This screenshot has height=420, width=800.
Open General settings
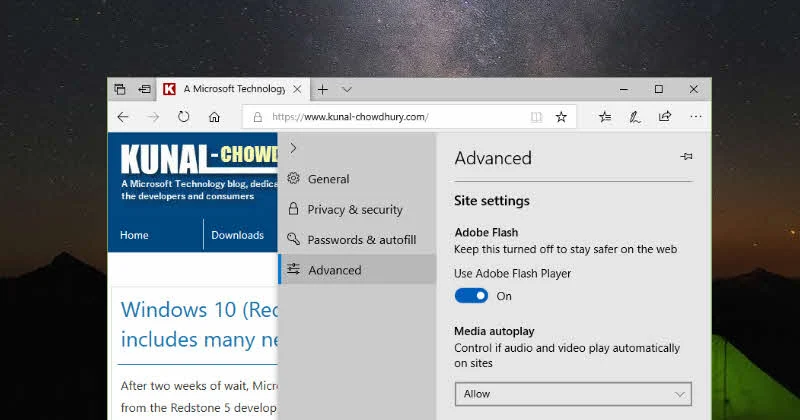coord(357,179)
